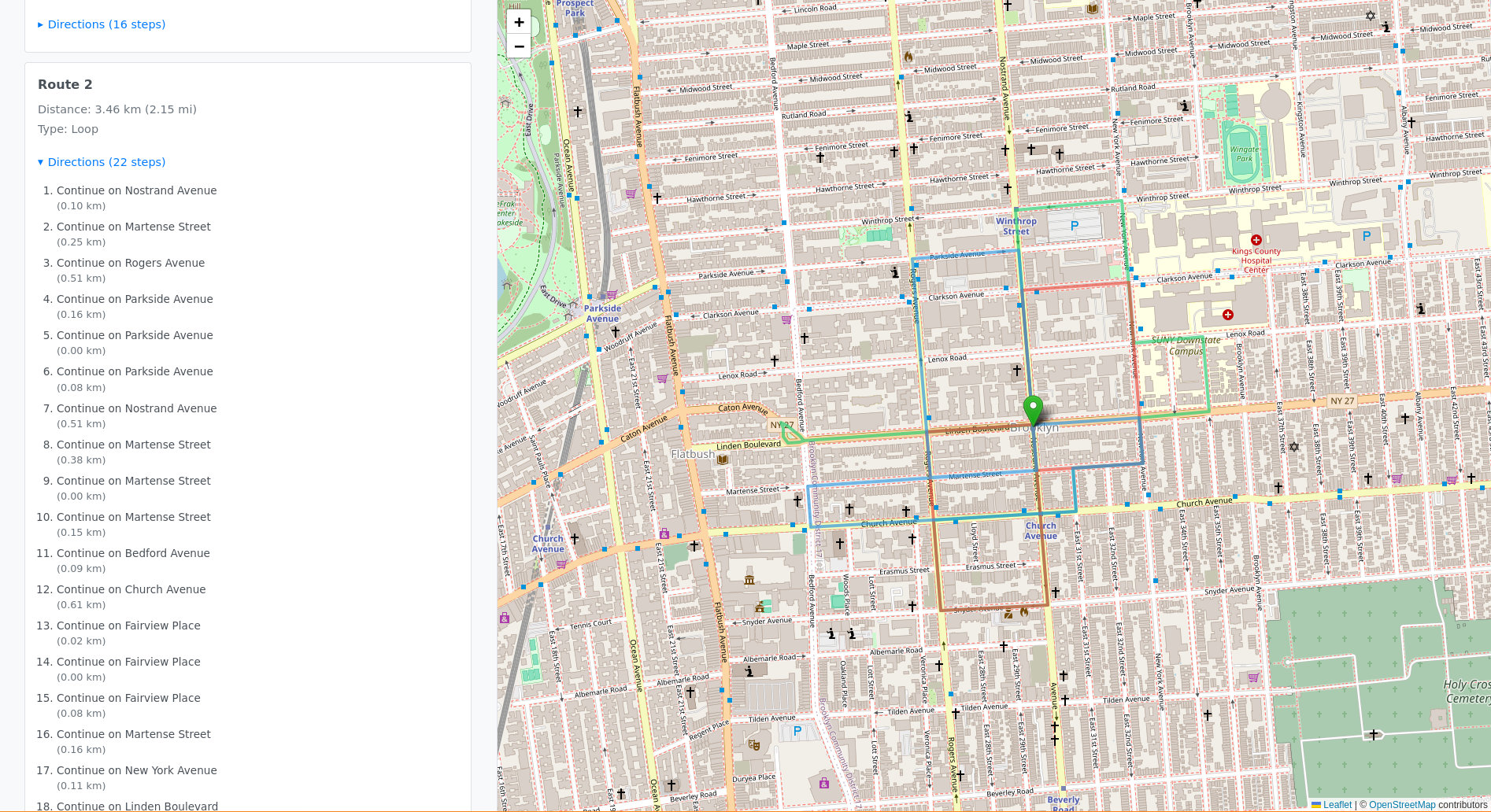This screenshot has width=1491, height=812.
Task: Select step 12 Continue on Church Avenue
Action: tap(131, 589)
